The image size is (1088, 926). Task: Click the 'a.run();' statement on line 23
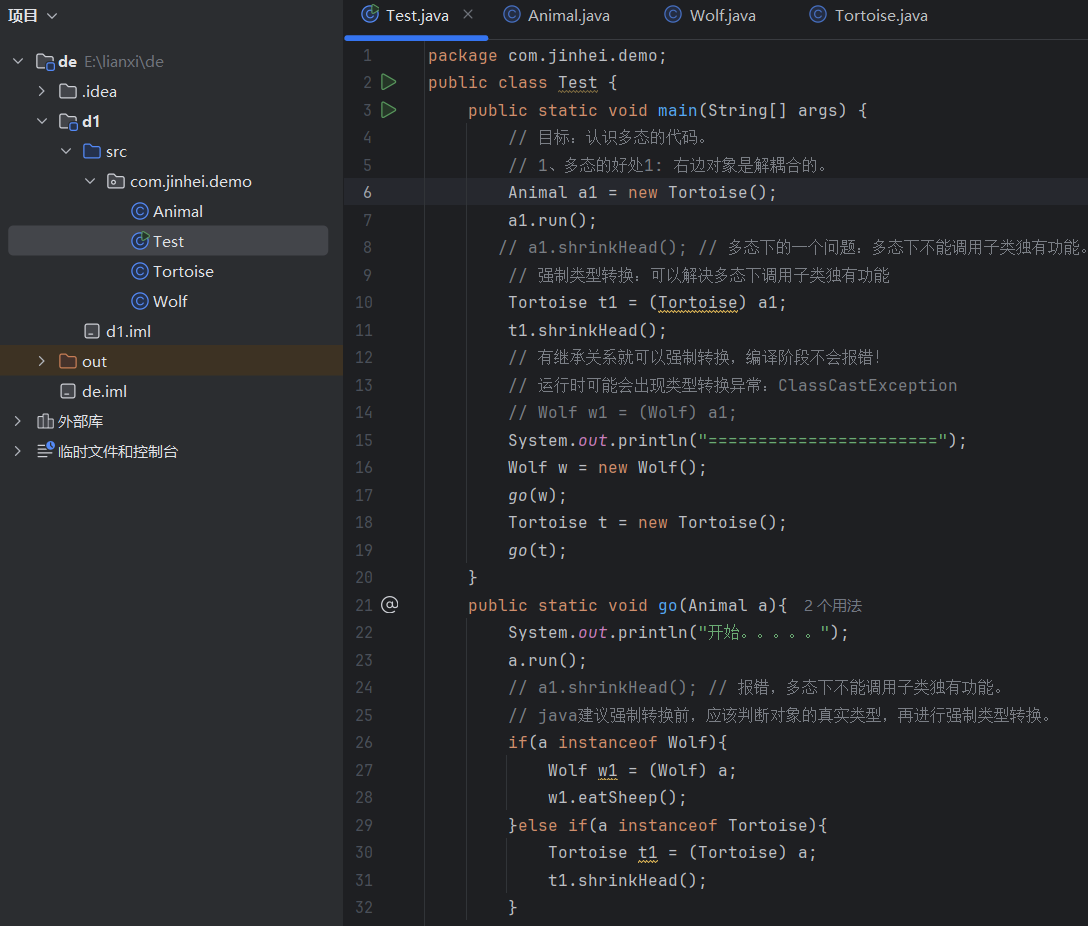coord(547,660)
